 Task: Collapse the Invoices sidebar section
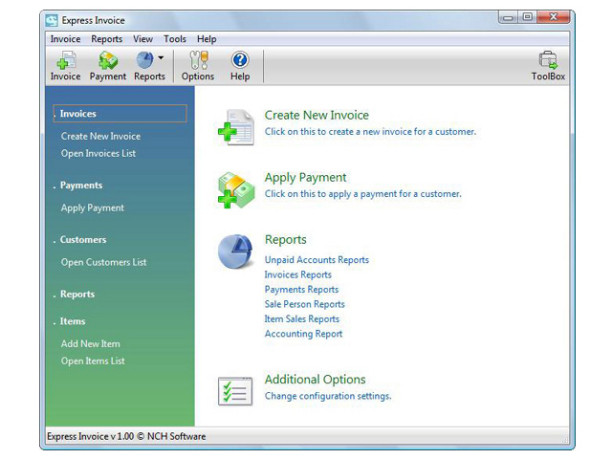pos(120,114)
